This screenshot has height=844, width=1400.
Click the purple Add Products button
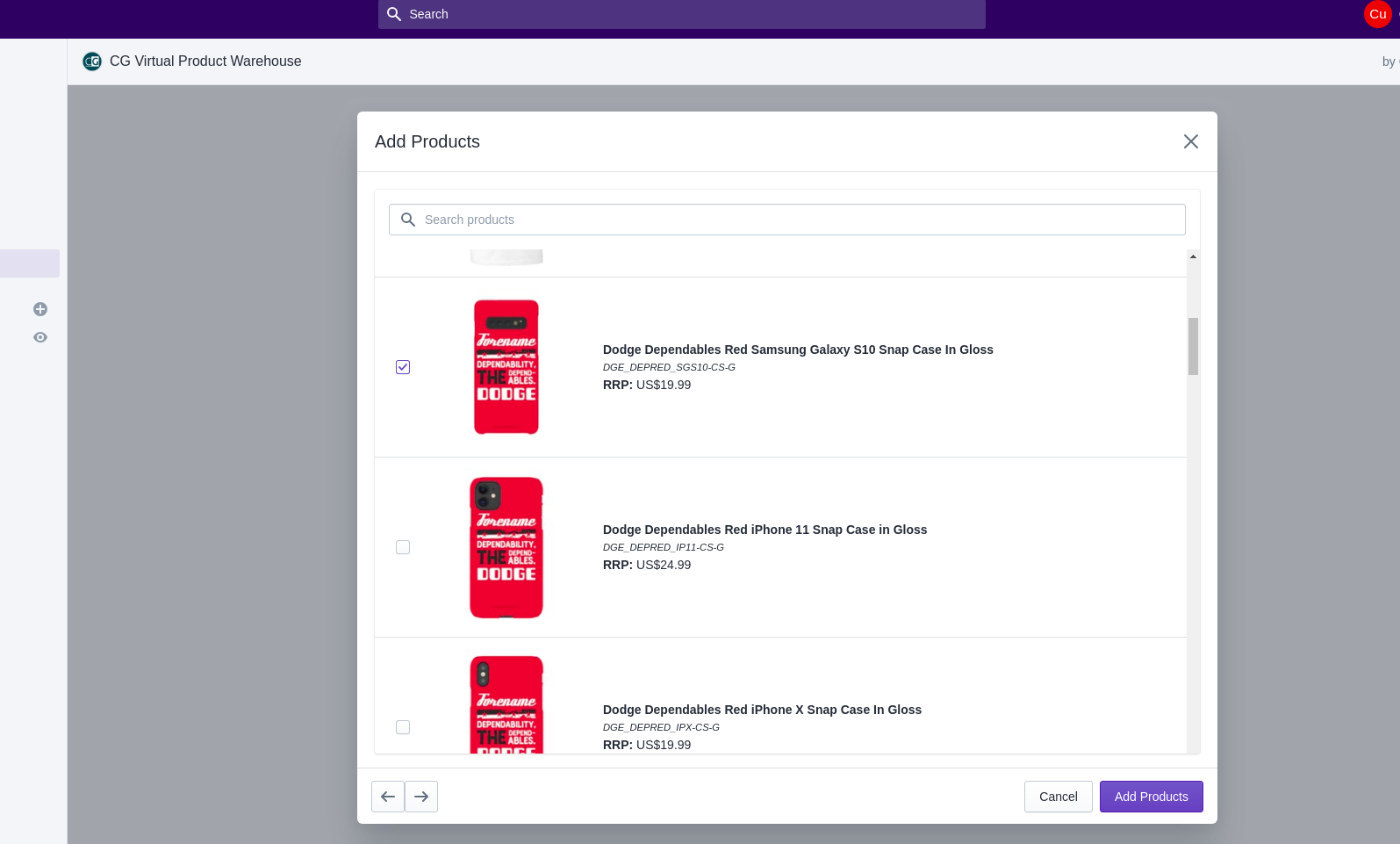coord(1152,797)
